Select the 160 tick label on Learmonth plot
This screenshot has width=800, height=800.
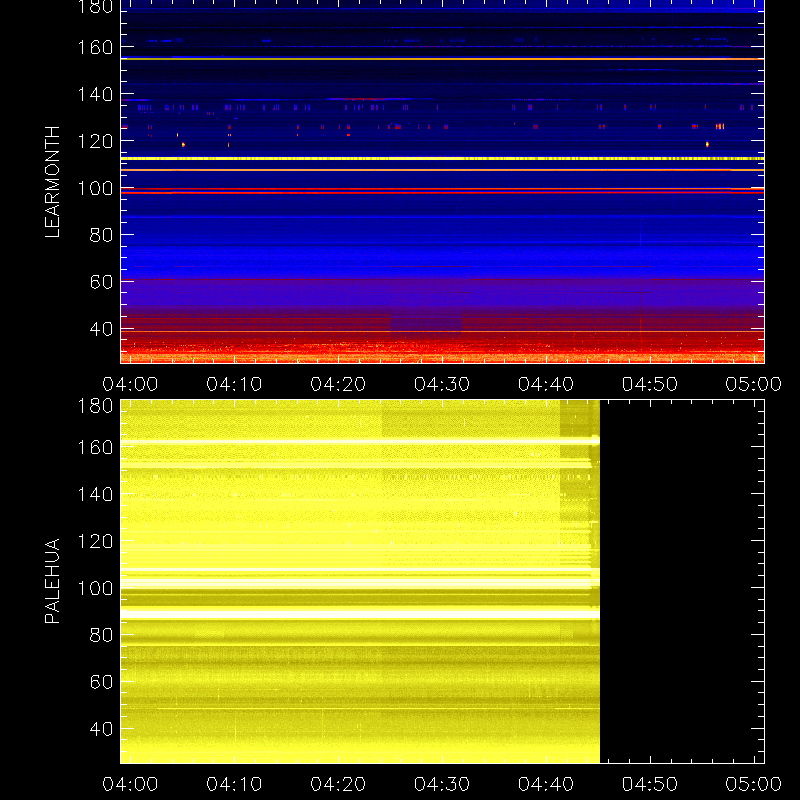tap(95, 47)
